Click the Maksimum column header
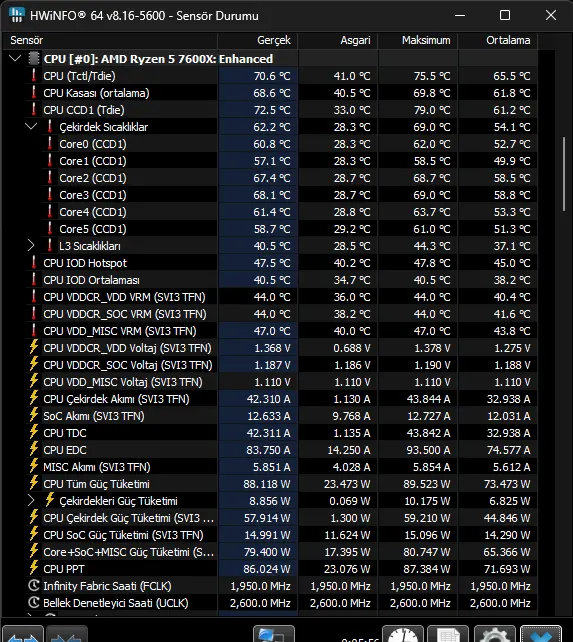The image size is (573, 642). [418, 40]
